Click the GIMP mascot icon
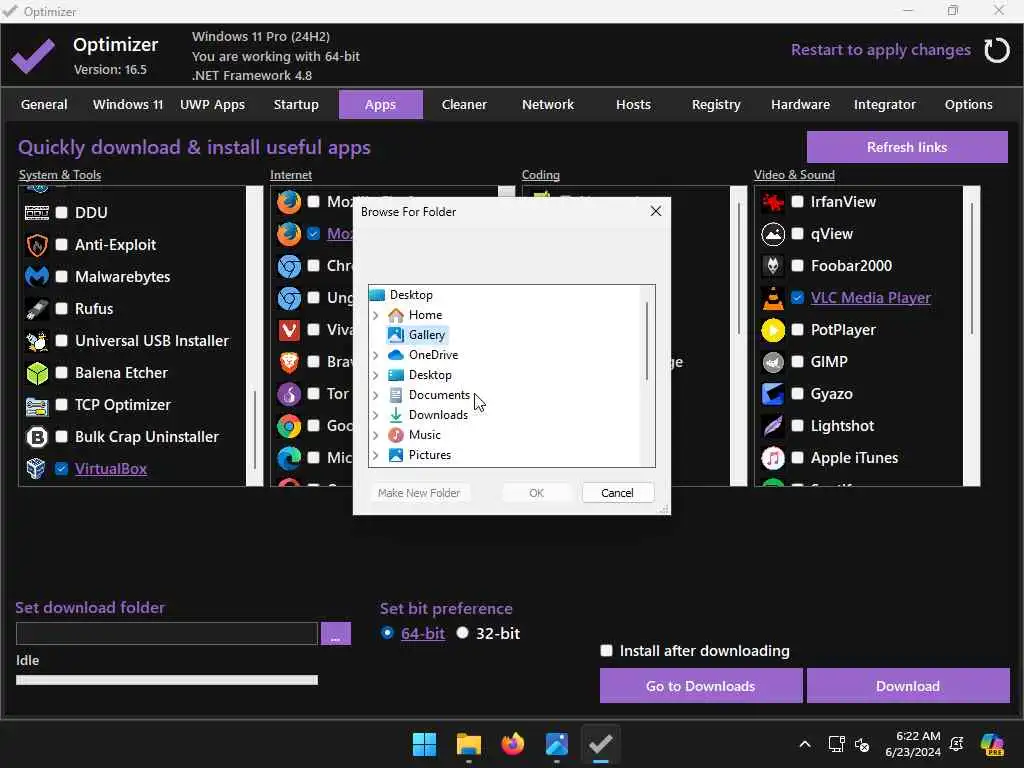 773,362
